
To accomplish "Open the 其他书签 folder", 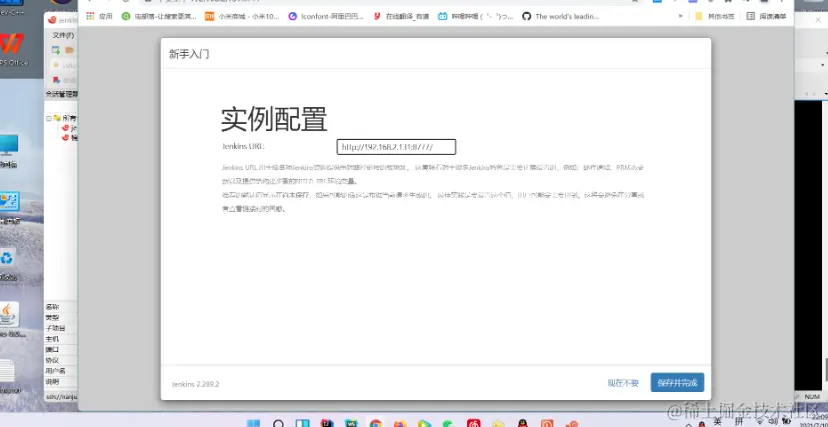I will click(714, 16).
